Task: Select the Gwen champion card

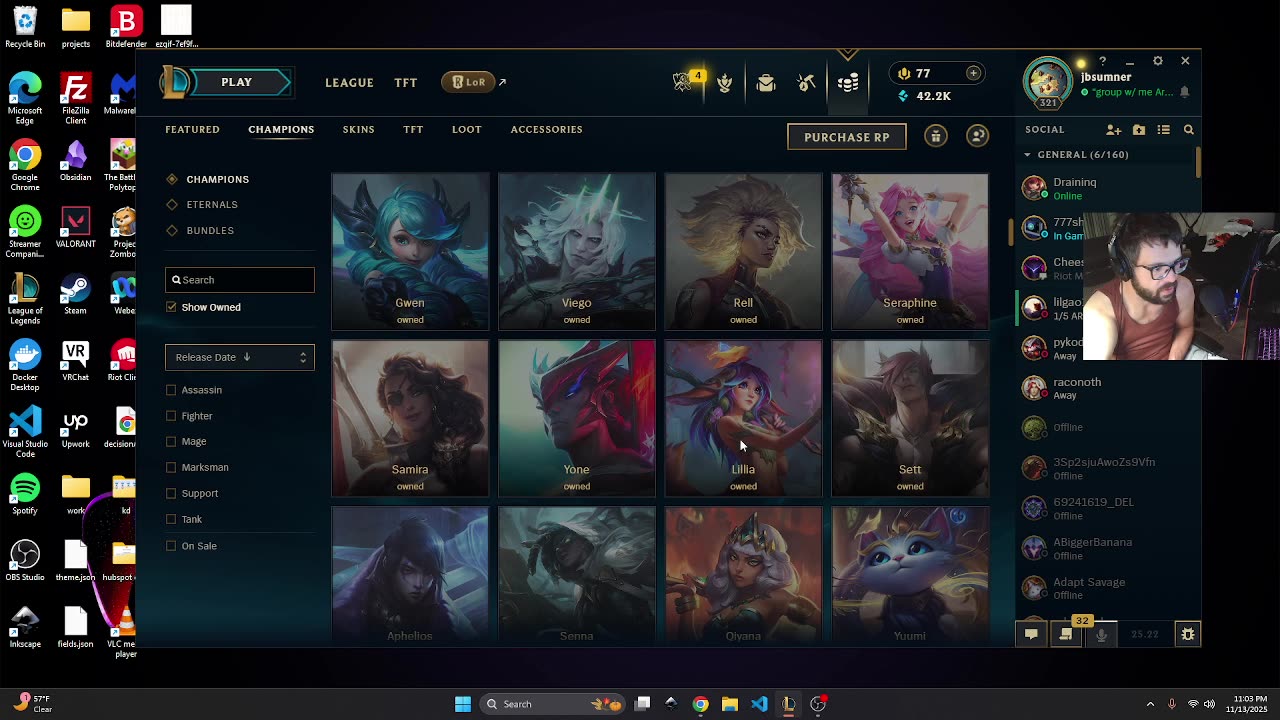Action: click(x=410, y=251)
